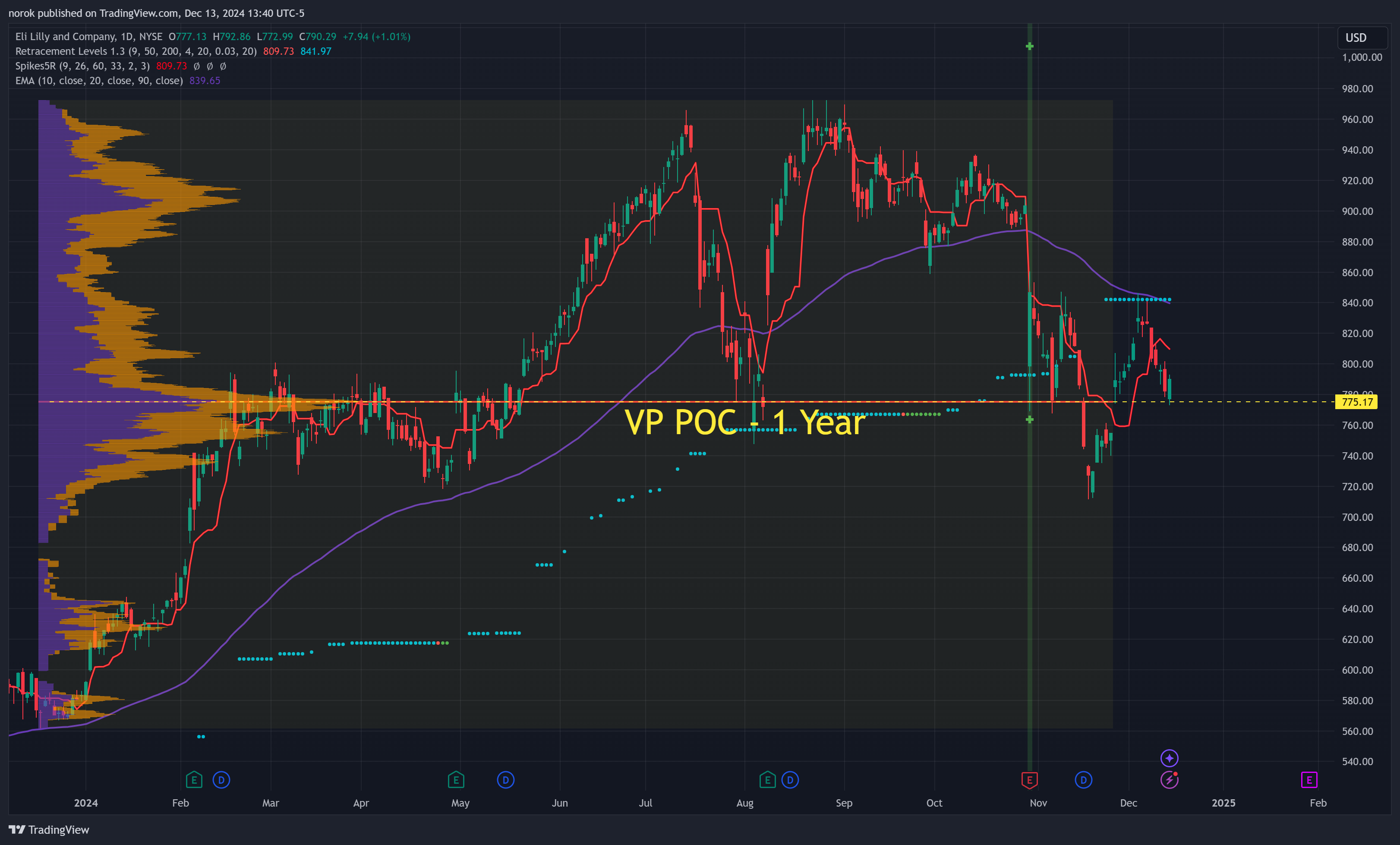
Task: Click the 800.00 price axis label
Action: (x=1357, y=364)
